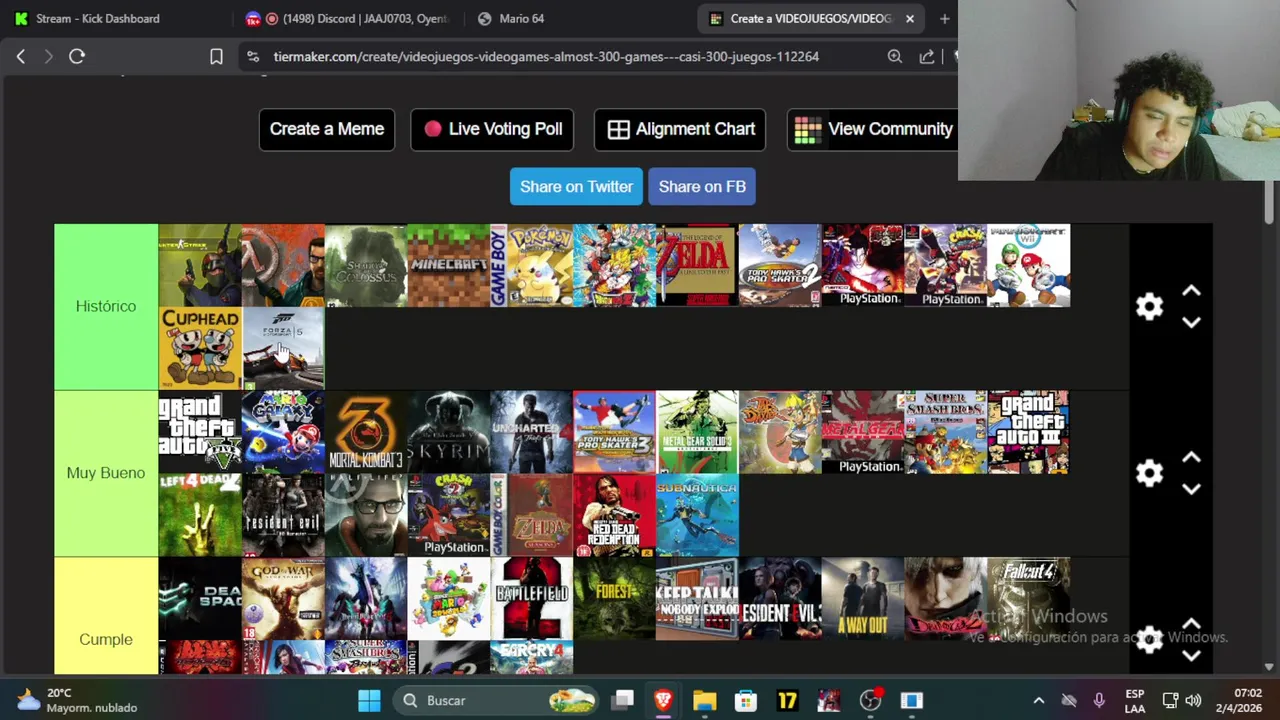View site information icon in address bar
The height and width of the screenshot is (720, 1280).
tap(253, 57)
